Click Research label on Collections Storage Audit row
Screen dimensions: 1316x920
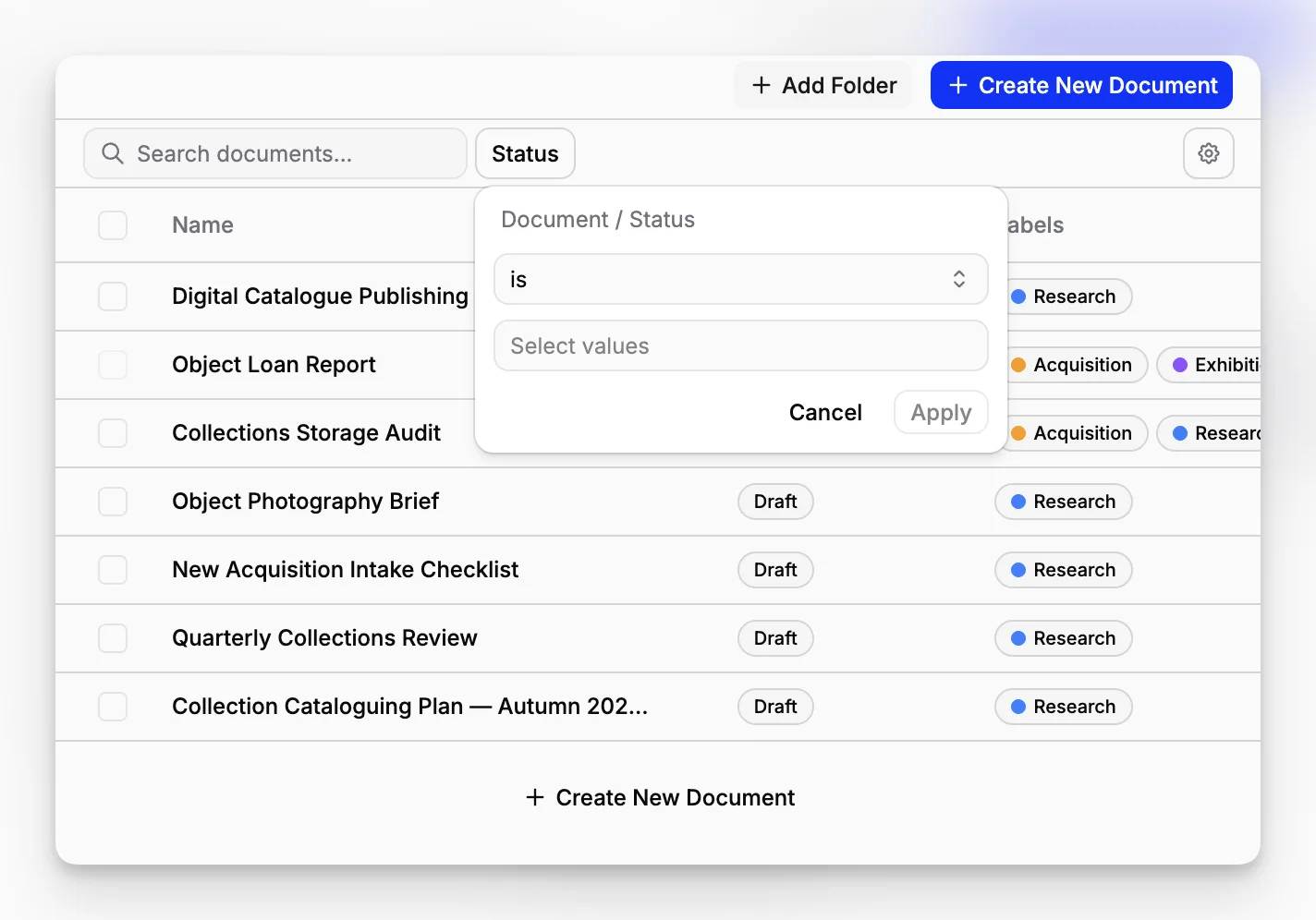[x=1209, y=433]
